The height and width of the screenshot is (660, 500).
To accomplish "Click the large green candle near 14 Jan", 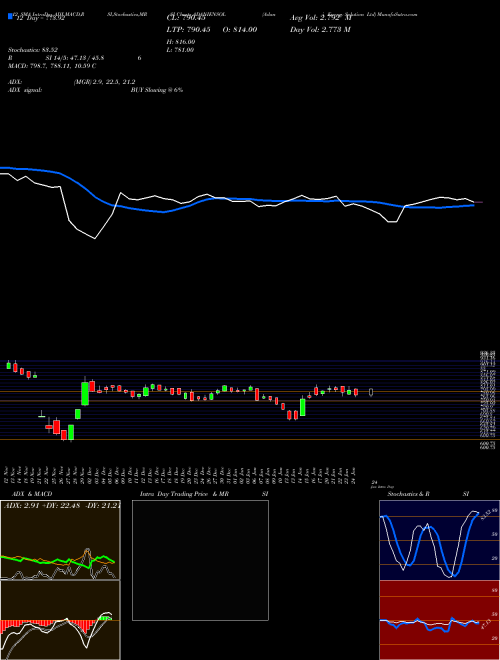I will [302, 407].
